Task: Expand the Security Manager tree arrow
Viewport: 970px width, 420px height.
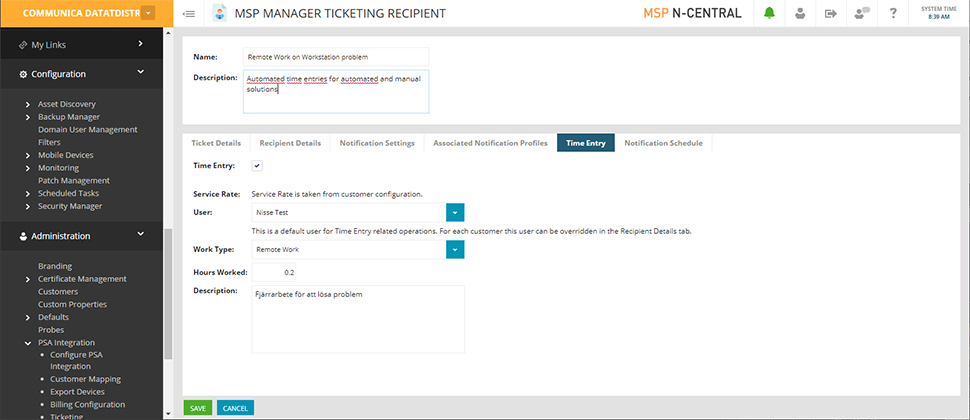Action: (28, 207)
